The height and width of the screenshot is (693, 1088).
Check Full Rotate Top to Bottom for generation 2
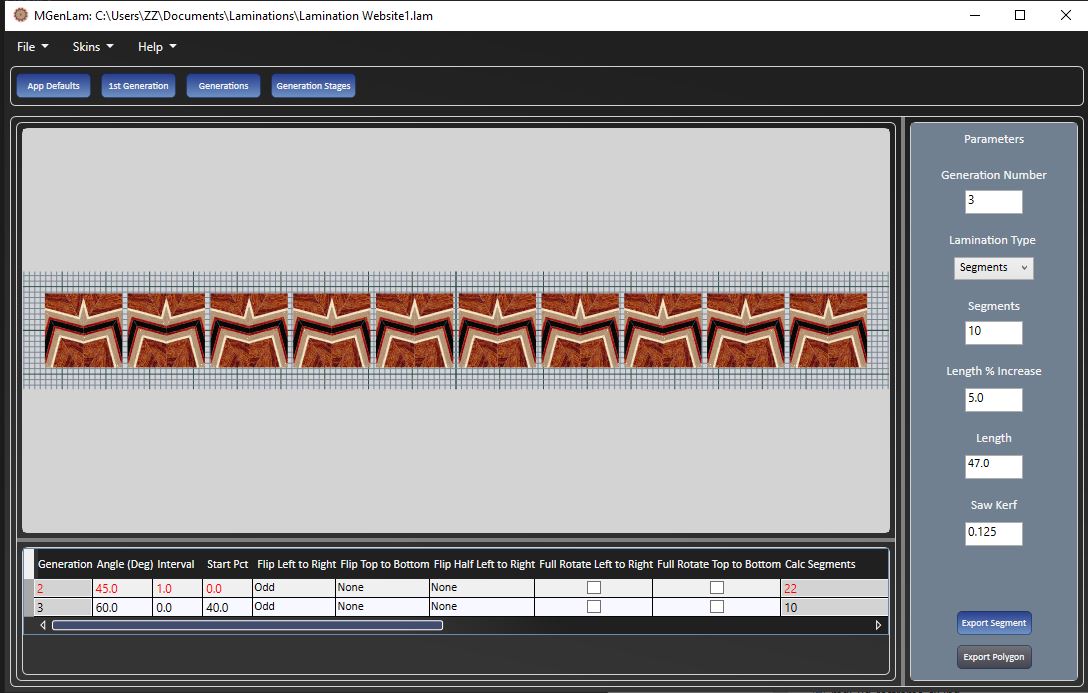[x=716, y=588]
